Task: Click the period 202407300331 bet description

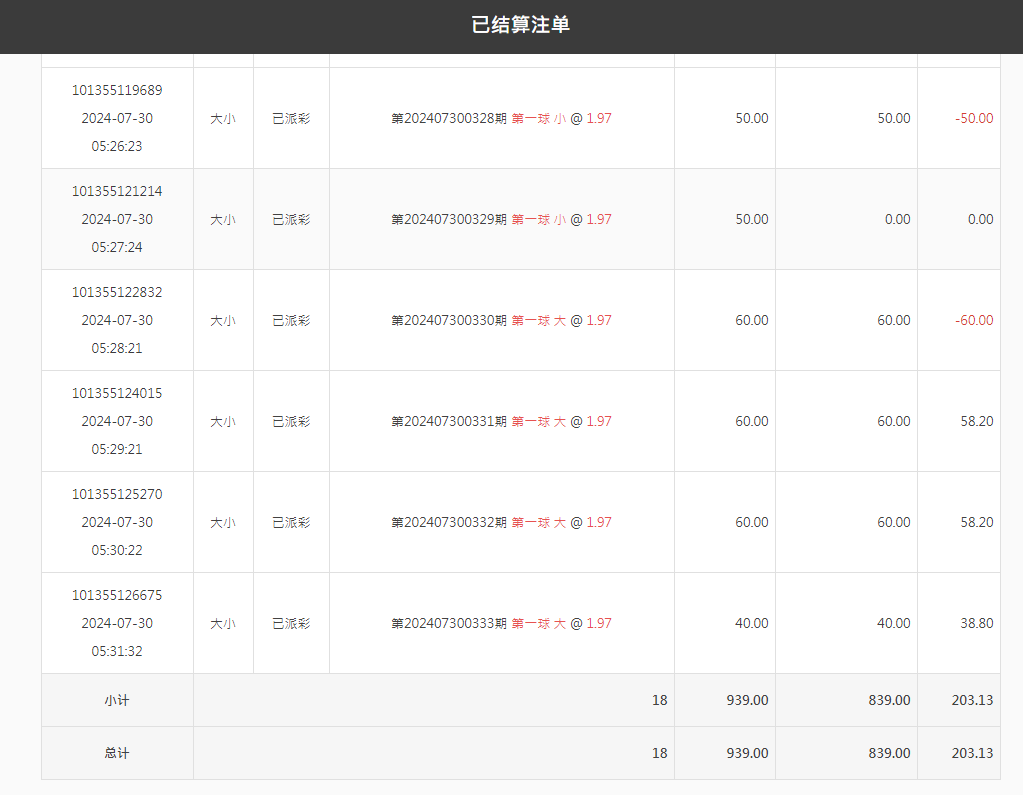Action: point(501,421)
